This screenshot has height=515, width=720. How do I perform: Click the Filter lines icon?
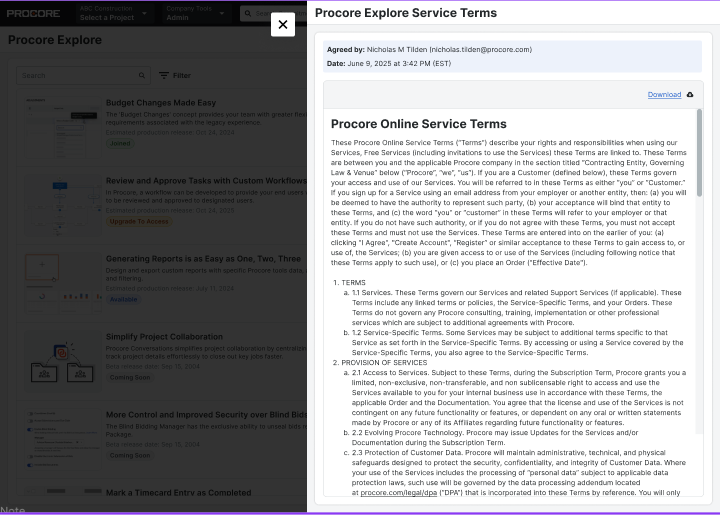click(164, 75)
